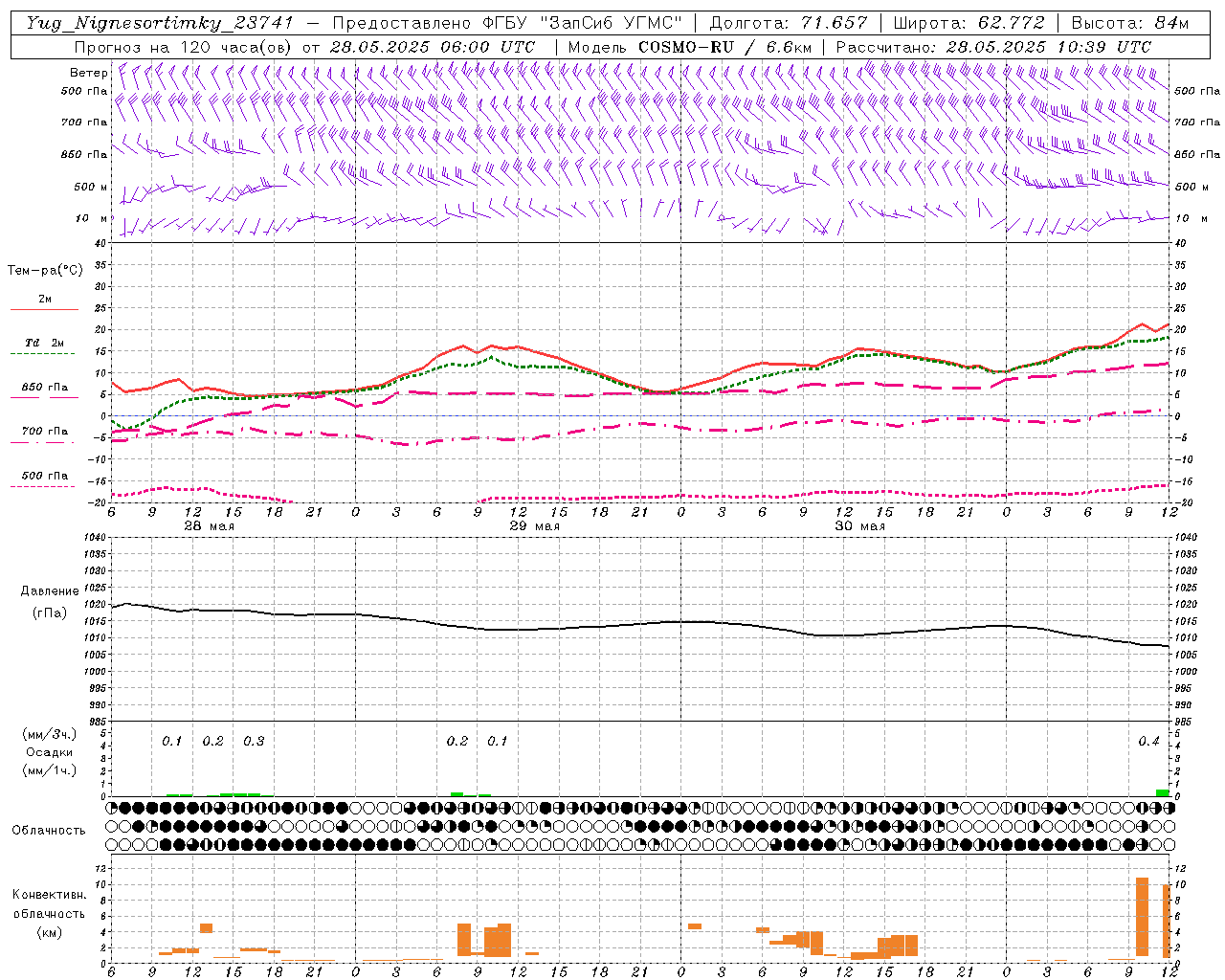
Task: Click the (км) unit label
Action: pos(50,932)
